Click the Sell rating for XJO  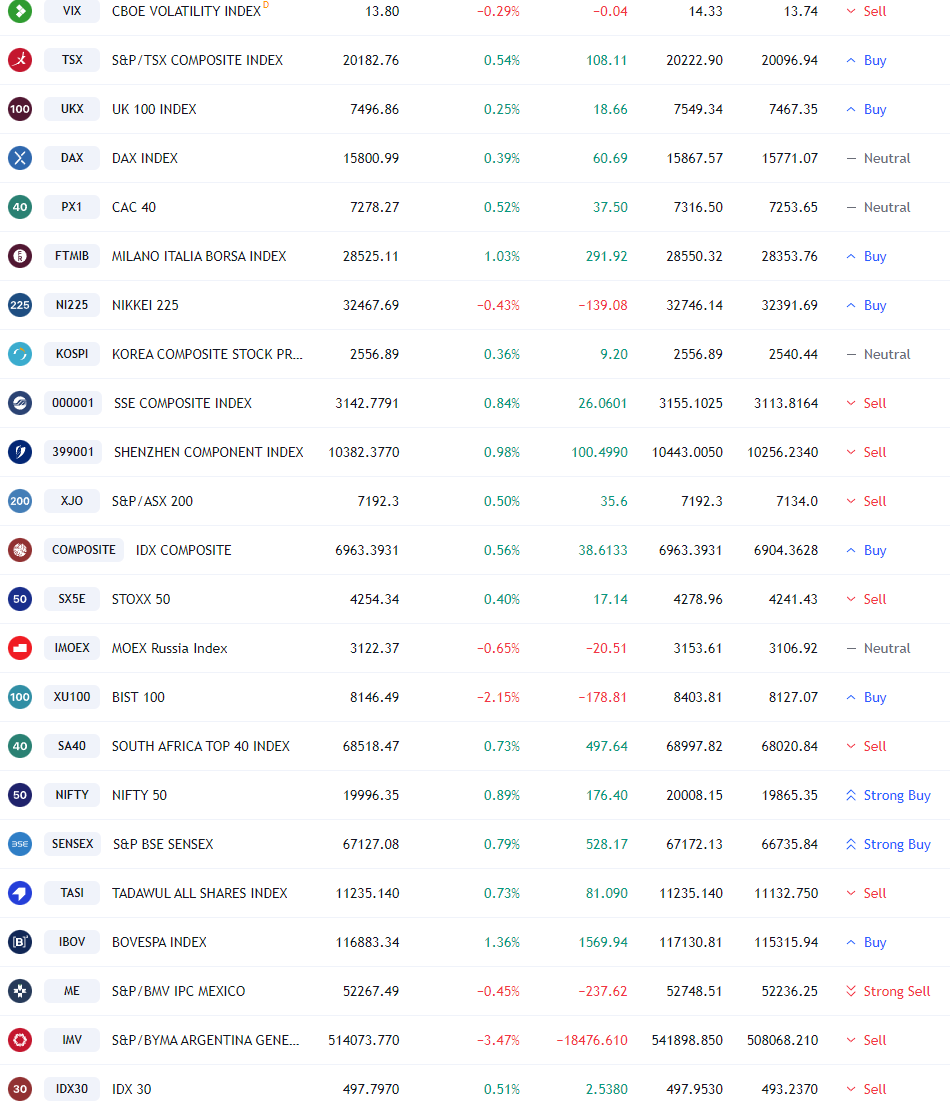866,501
